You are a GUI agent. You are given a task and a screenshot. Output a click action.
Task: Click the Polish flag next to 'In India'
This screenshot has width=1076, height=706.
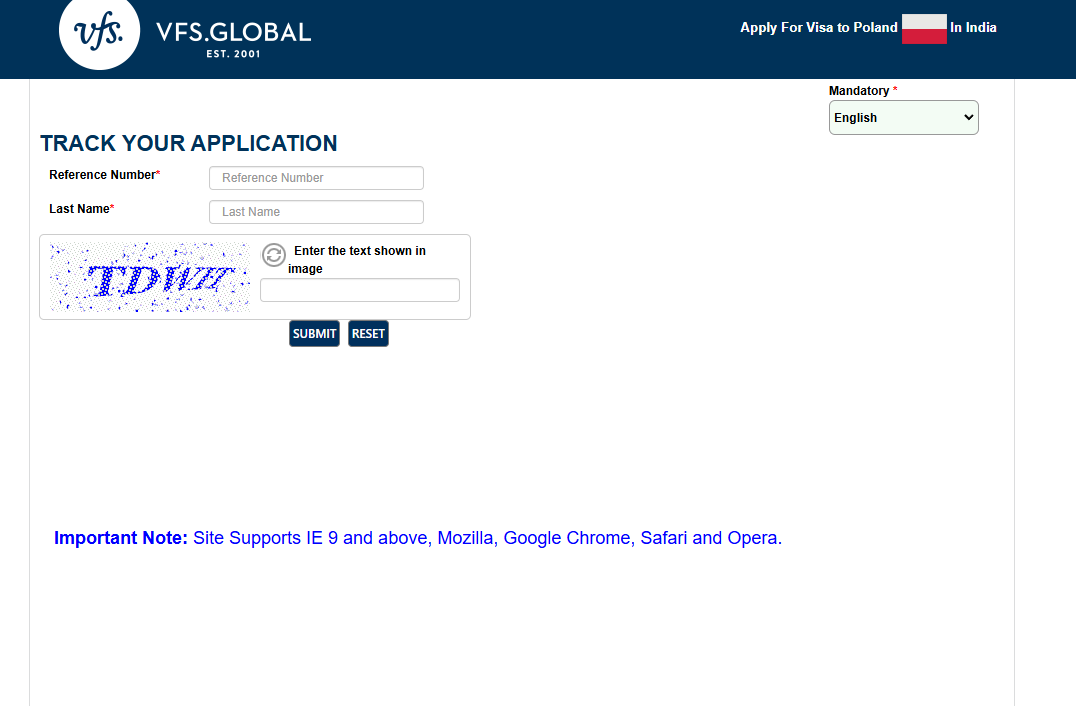point(922,29)
